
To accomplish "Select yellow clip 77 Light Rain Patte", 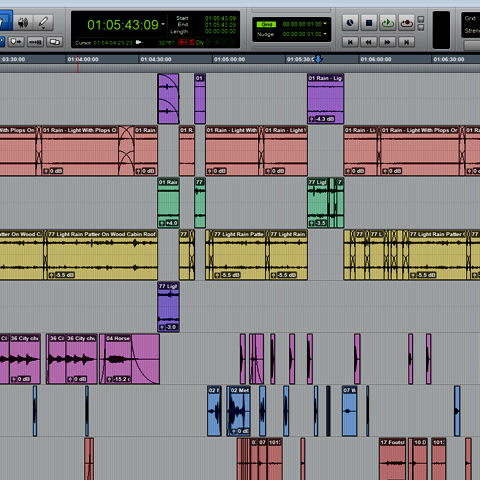I will (x=239, y=255).
